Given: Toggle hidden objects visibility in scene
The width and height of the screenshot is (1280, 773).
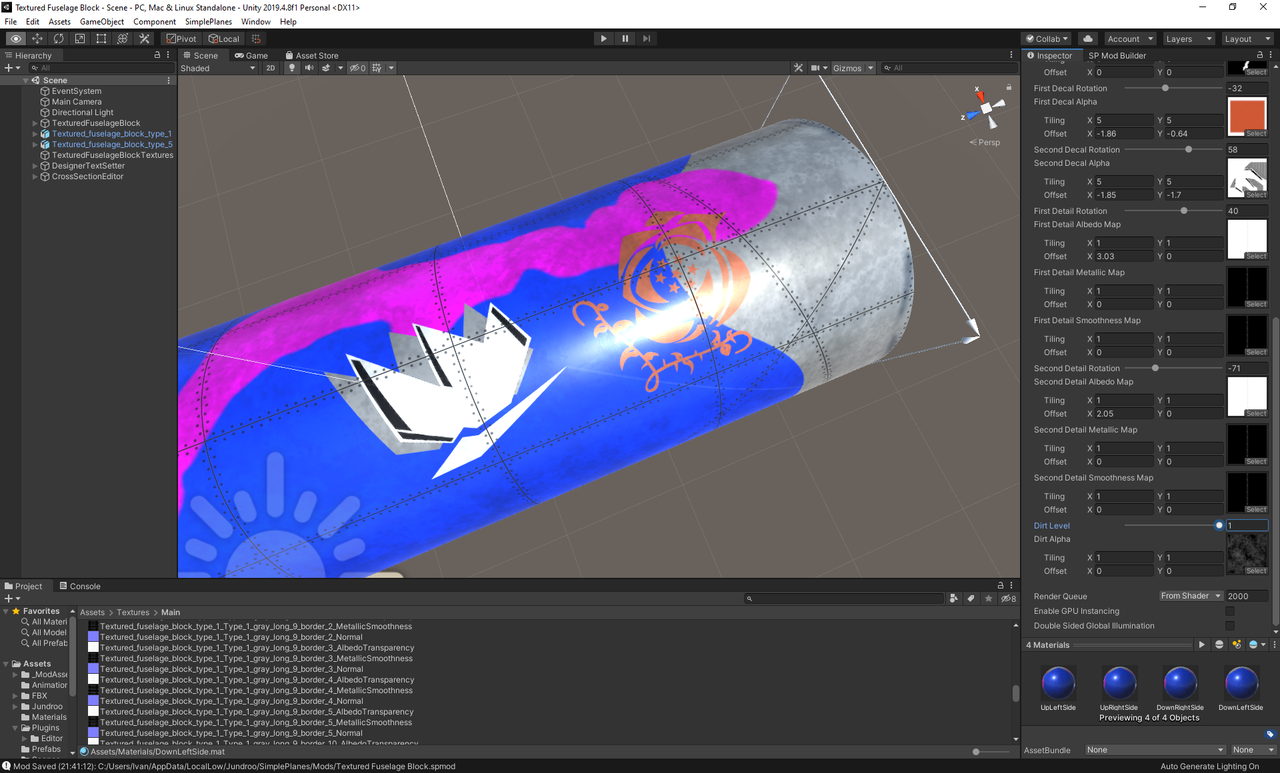Looking at the screenshot, I should point(358,68).
